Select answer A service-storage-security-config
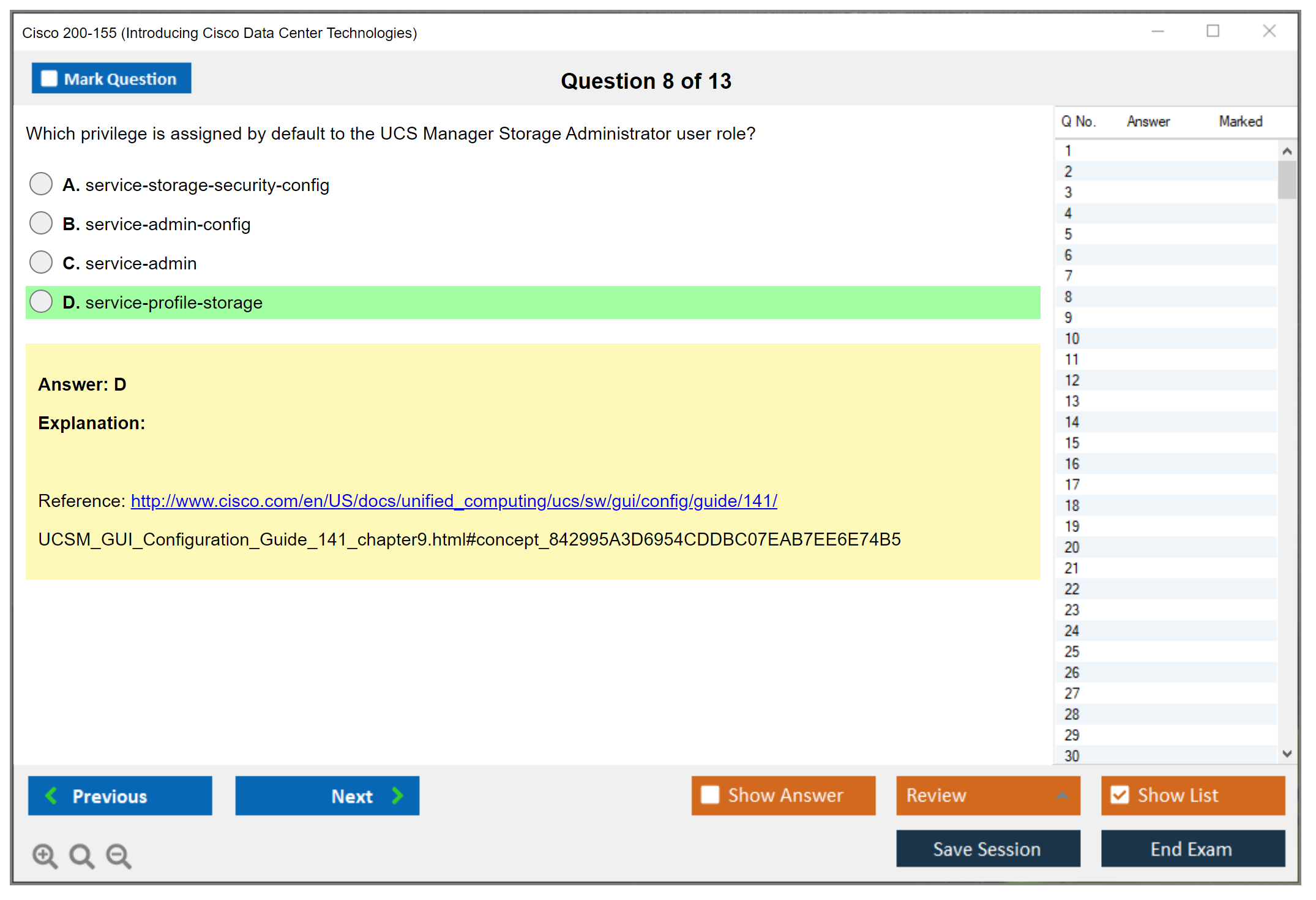1316x900 pixels. (x=41, y=184)
